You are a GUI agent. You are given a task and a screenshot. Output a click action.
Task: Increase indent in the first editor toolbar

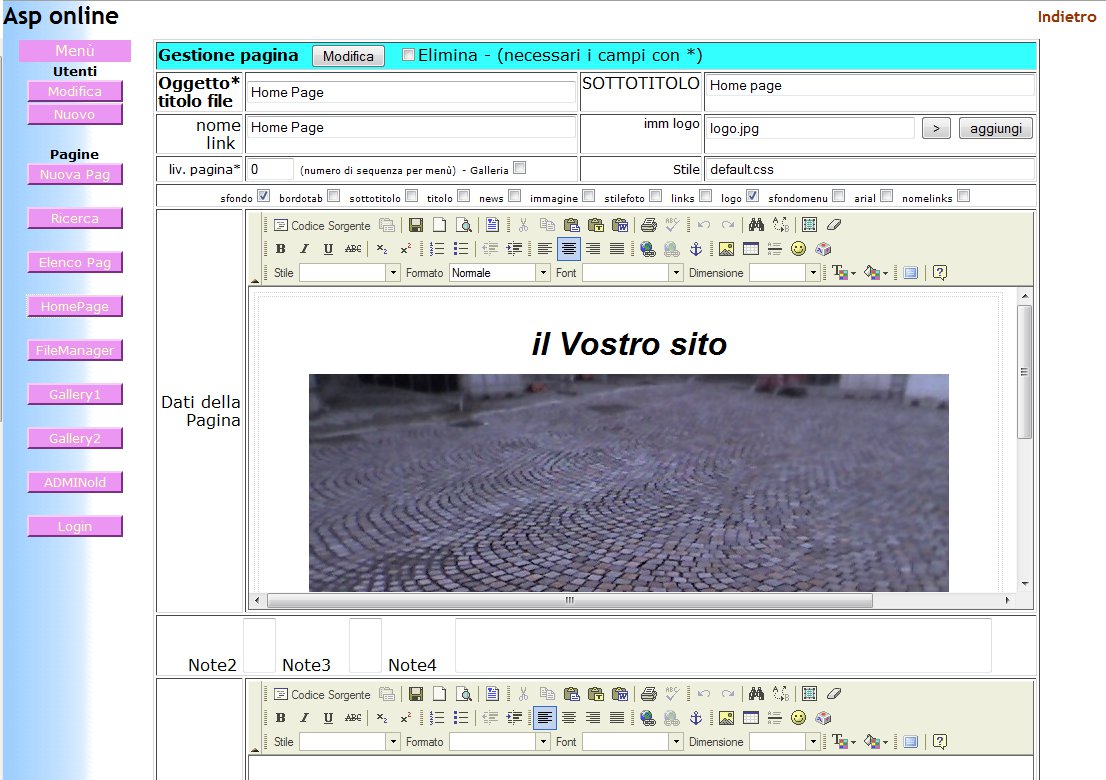514,249
